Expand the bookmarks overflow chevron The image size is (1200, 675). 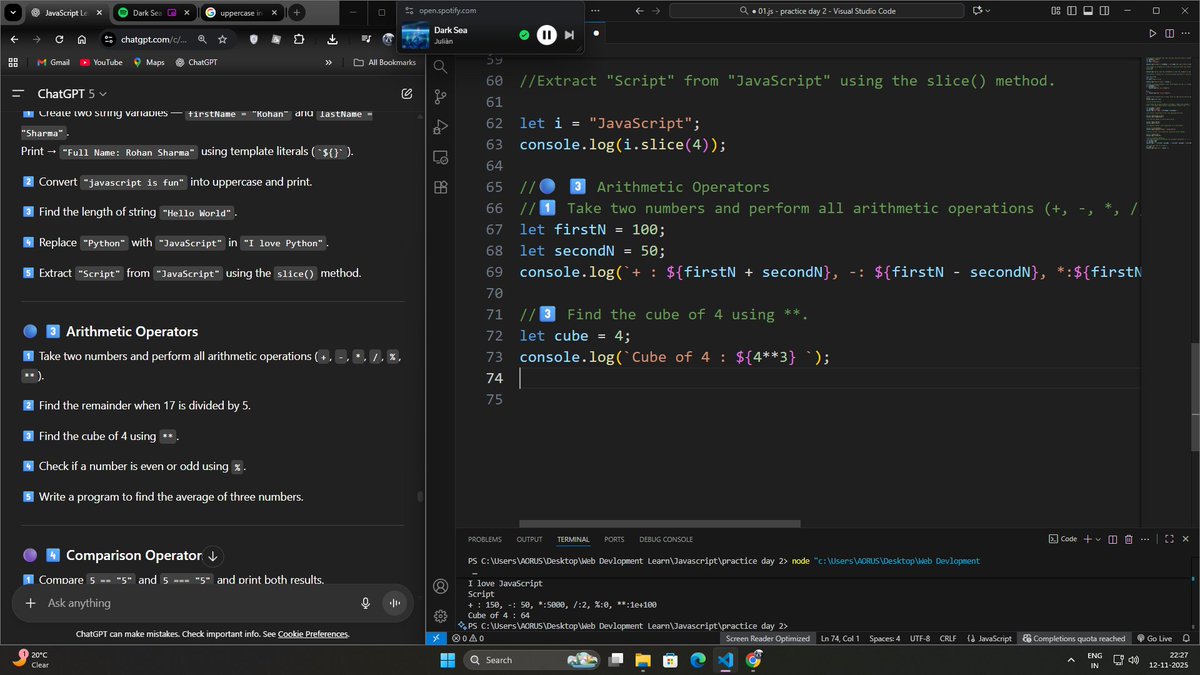[329, 61]
